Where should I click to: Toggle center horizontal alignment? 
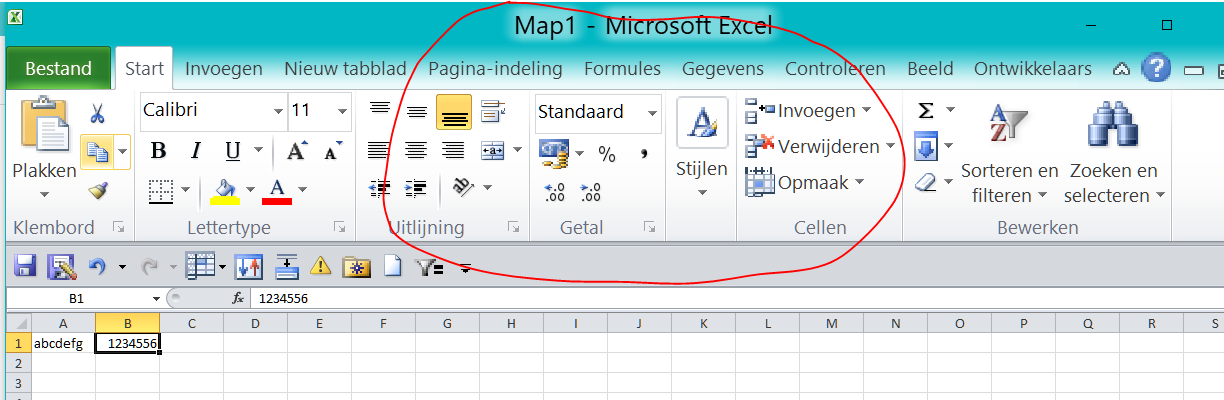point(416,150)
